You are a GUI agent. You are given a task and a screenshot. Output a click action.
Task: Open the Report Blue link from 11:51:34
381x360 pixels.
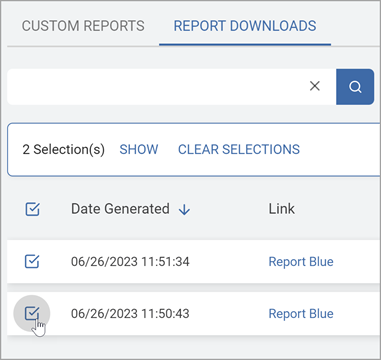301,262
